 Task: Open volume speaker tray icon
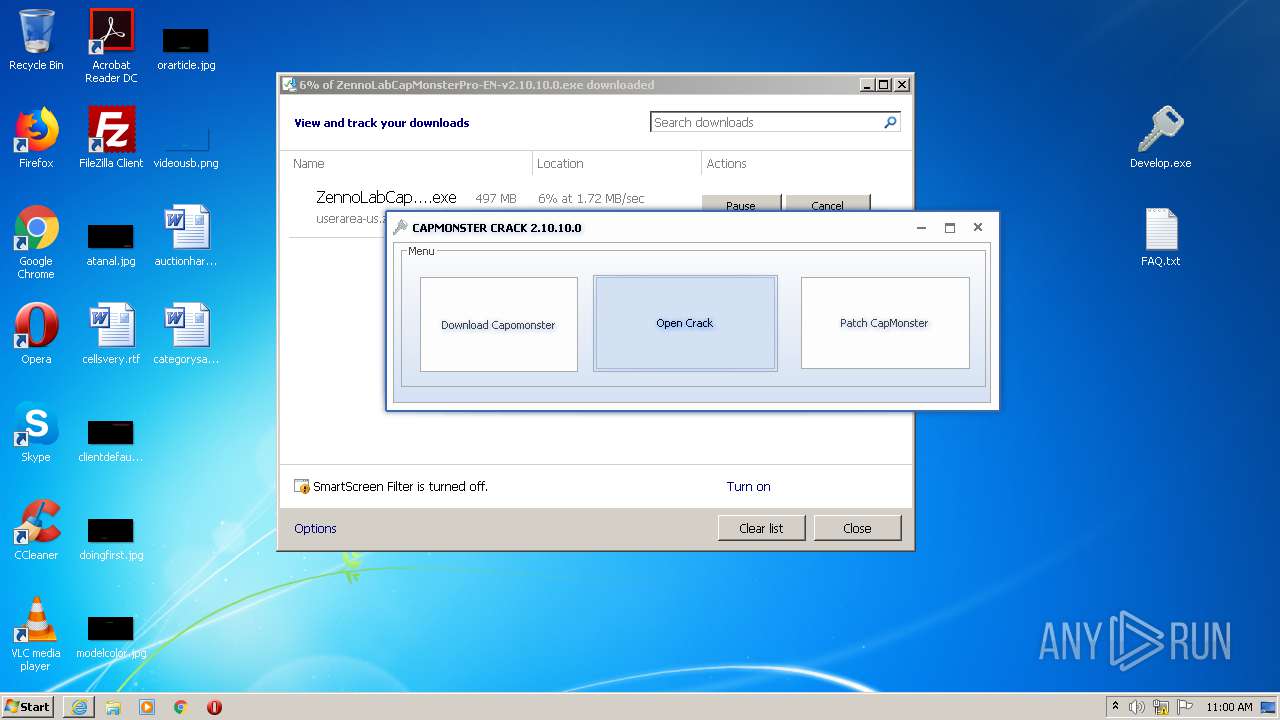1137,707
